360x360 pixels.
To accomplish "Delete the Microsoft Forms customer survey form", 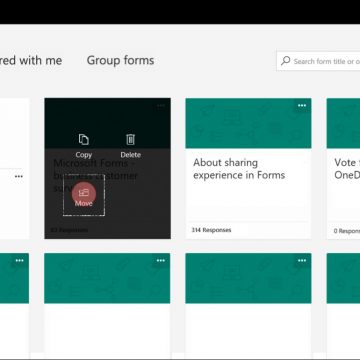I will click(x=130, y=146).
